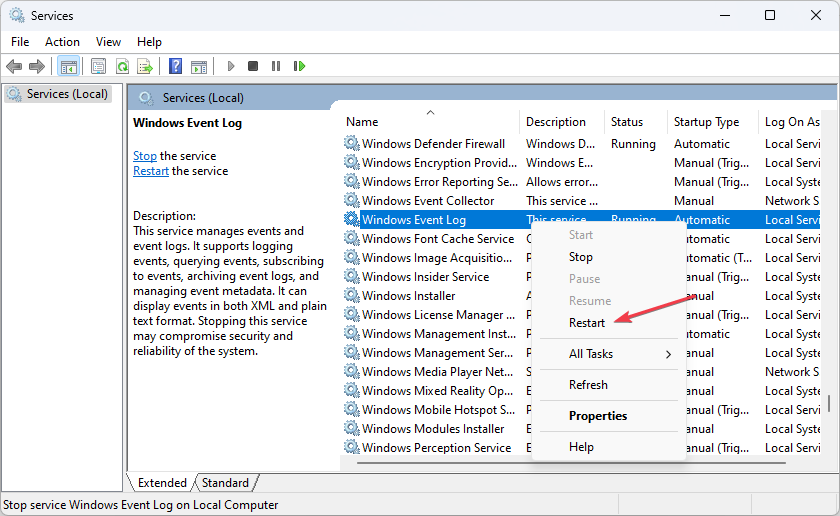Switch to the Standard tab
The height and width of the screenshot is (516, 840).
[226, 483]
